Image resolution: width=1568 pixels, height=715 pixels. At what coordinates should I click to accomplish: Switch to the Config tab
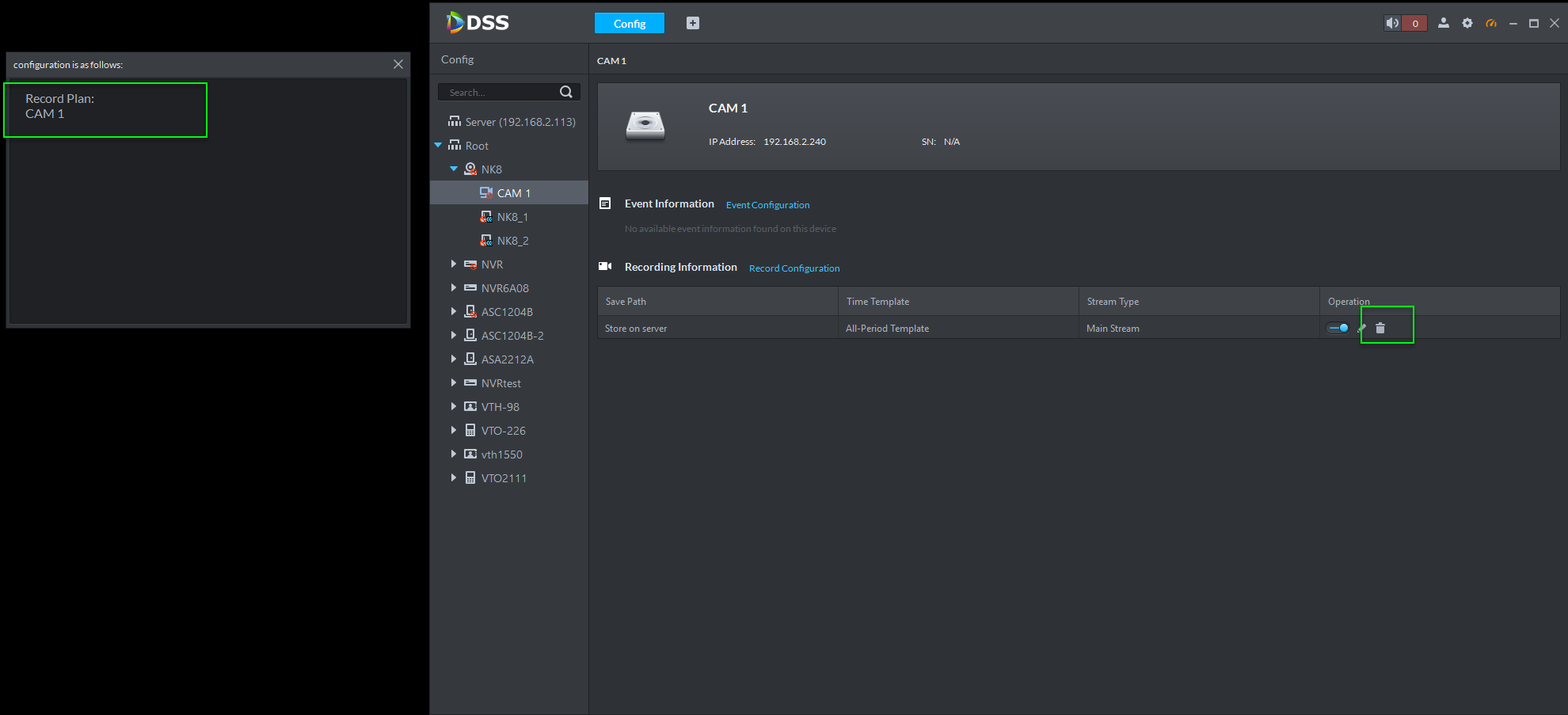630,24
